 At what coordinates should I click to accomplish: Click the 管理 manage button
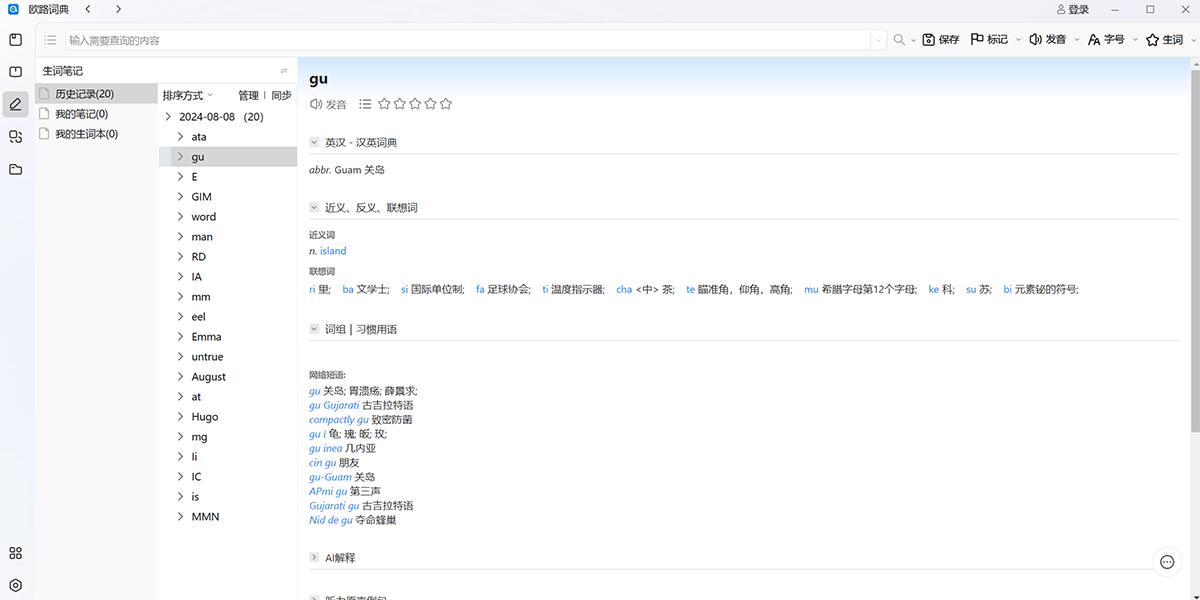pyautogui.click(x=248, y=96)
